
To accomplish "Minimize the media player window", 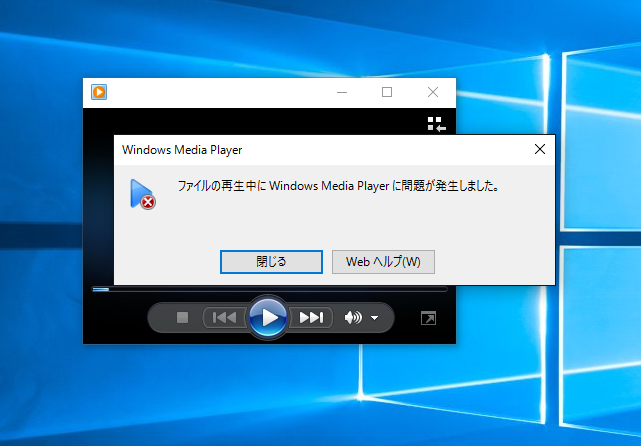I will tap(342, 92).
